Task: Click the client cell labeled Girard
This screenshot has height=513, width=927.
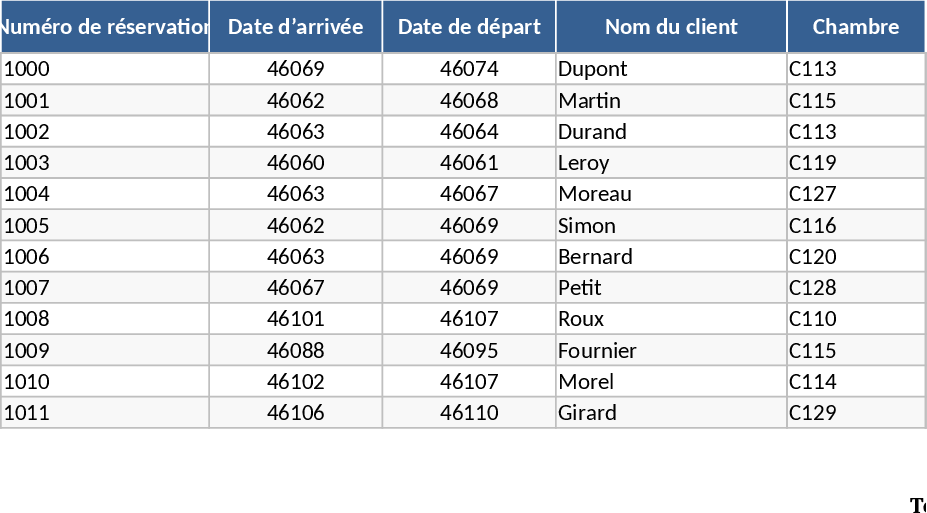Action: tap(671, 413)
